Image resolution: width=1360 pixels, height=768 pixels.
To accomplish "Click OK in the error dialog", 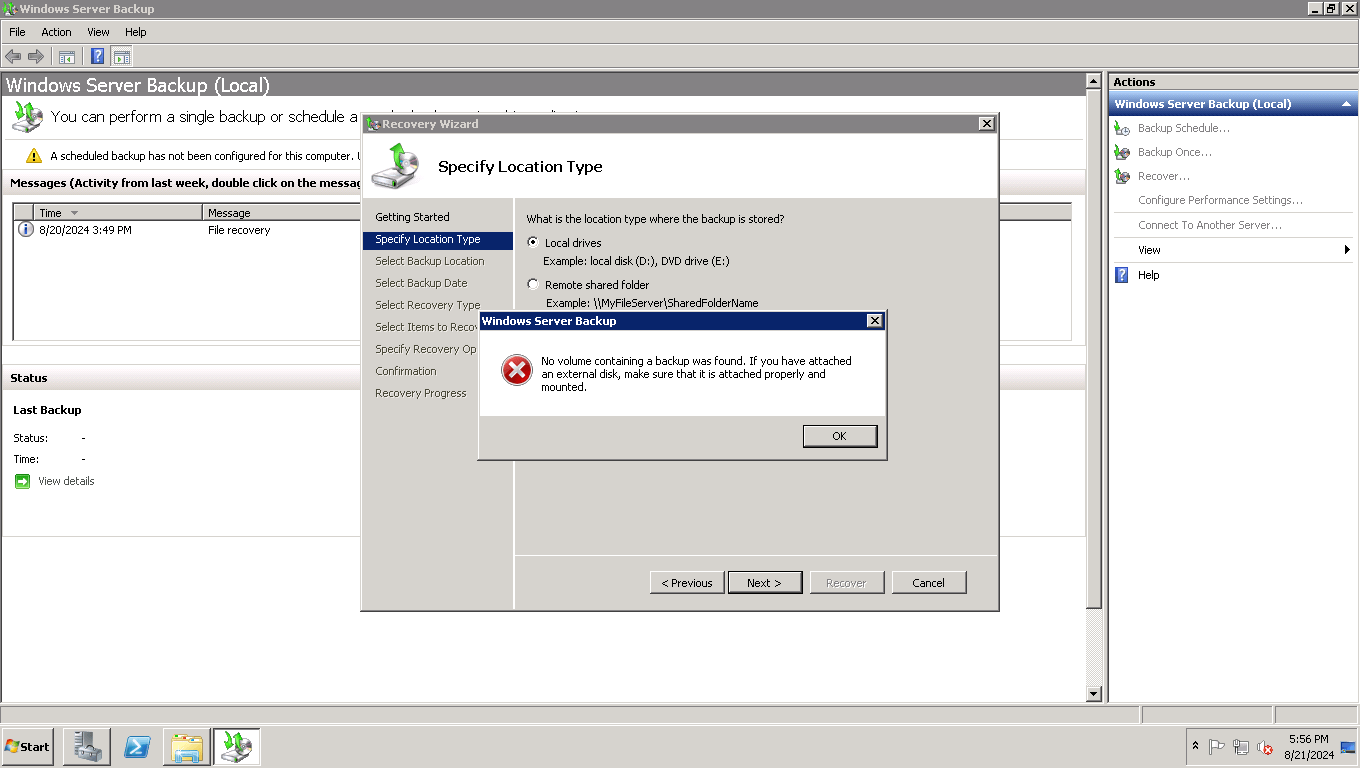I will click(839, 436).
